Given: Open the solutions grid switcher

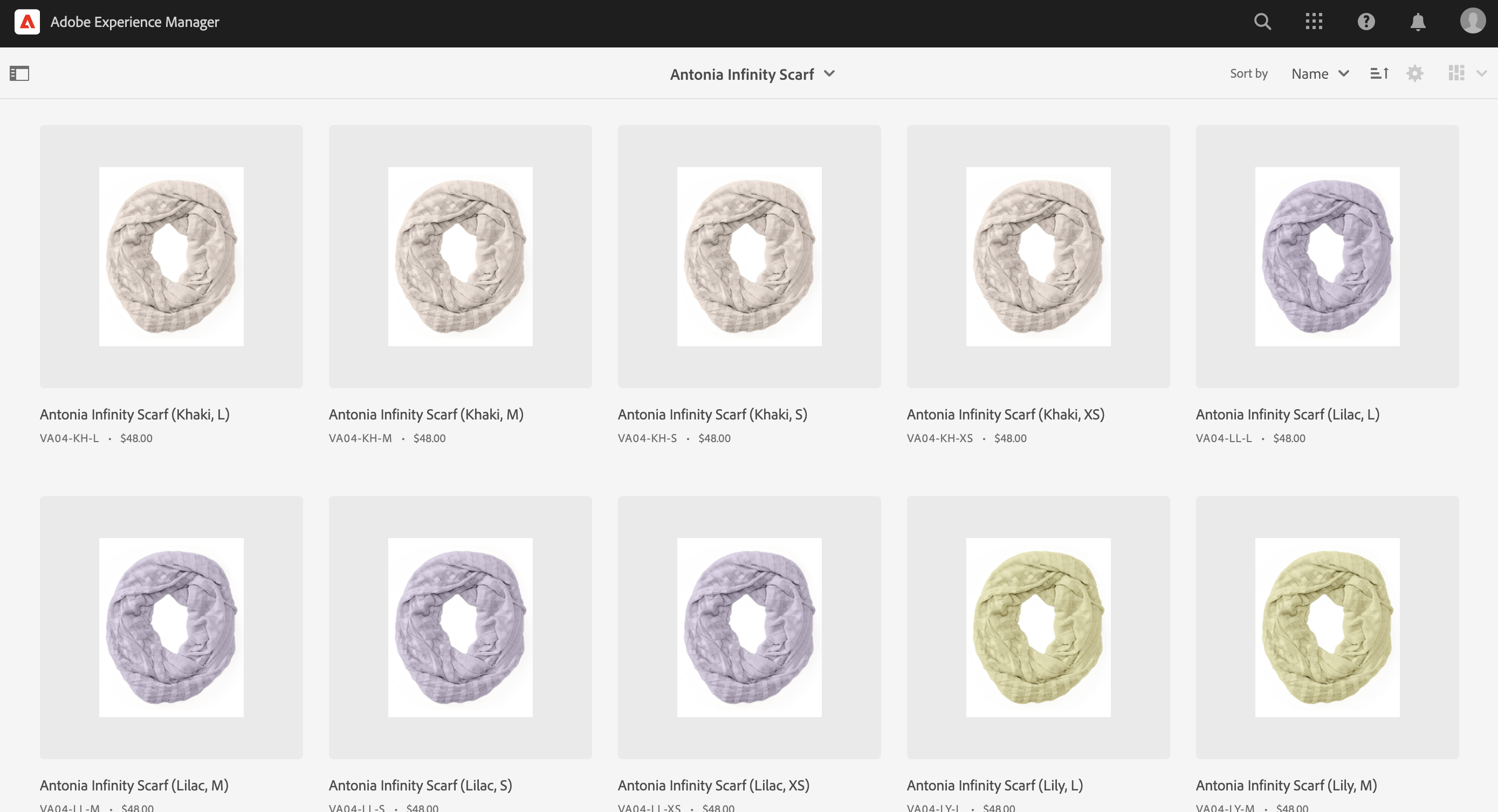Looking at the screenshot, I should pos(1314,22).
